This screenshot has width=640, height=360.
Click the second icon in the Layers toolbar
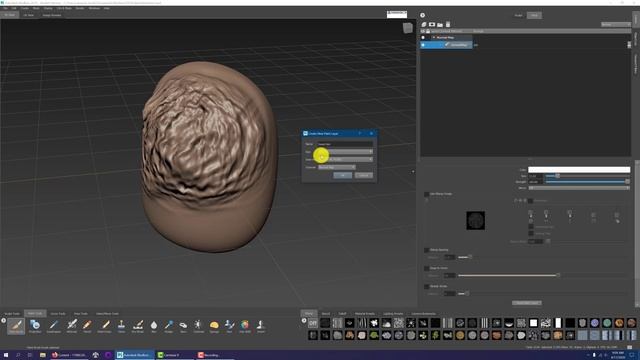[x=432, y=24]
